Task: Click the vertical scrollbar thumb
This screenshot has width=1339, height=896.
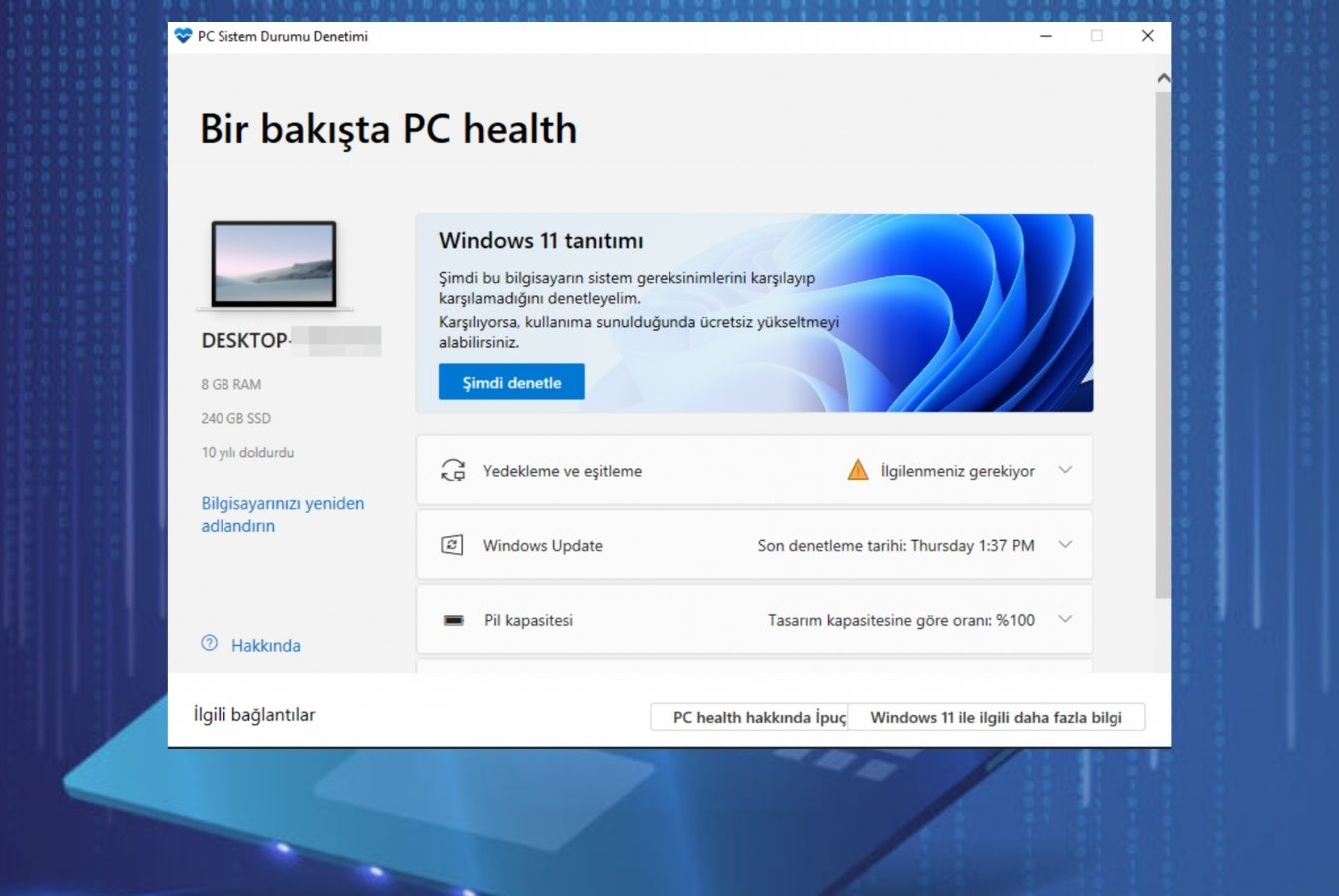Action: [1163, 339]
